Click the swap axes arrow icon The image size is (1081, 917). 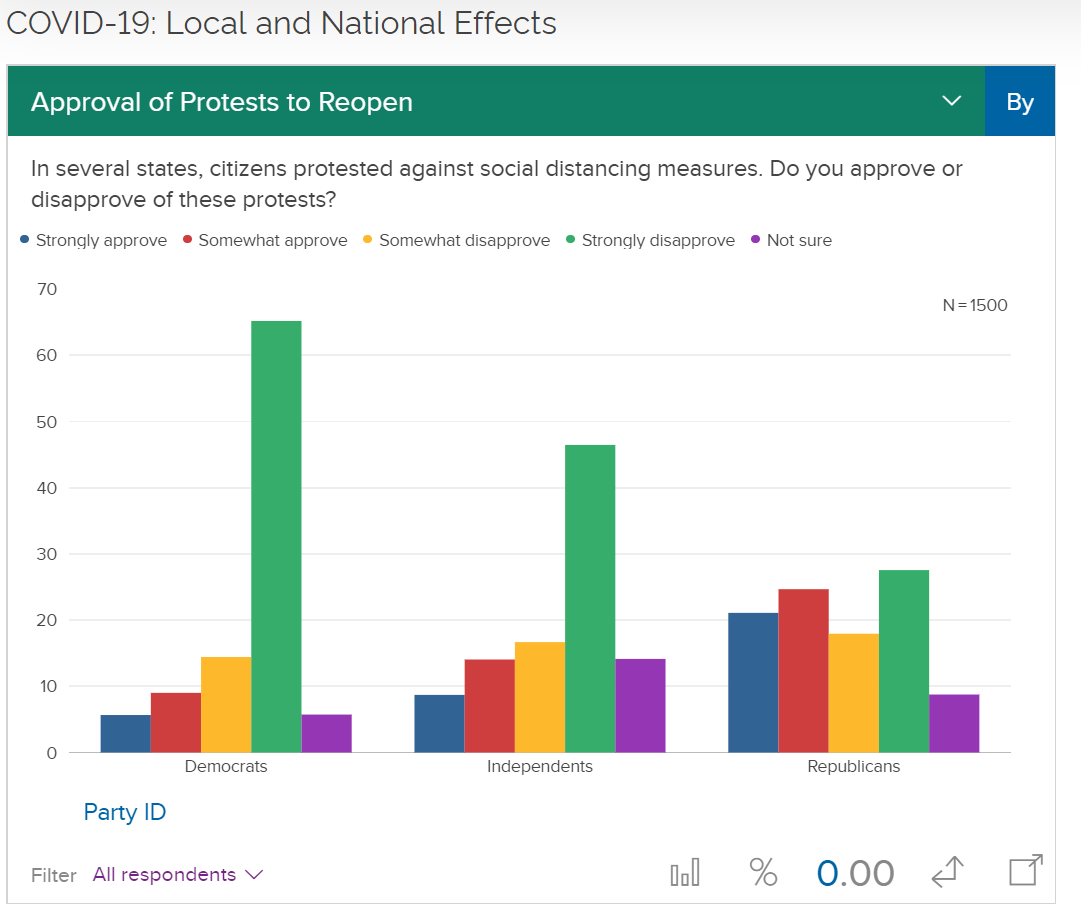point(948,873)
